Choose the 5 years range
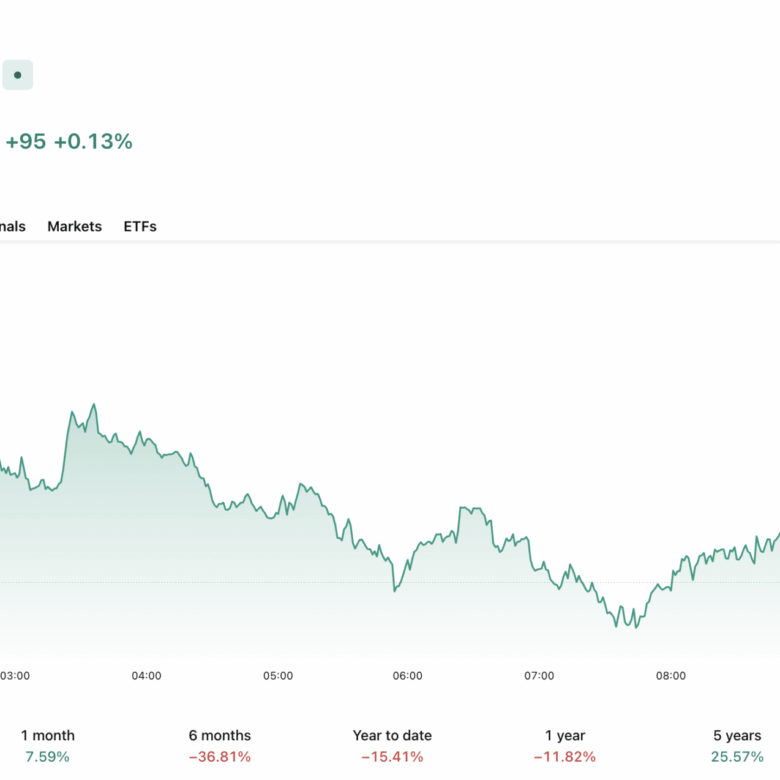 [x=735, y=735]
